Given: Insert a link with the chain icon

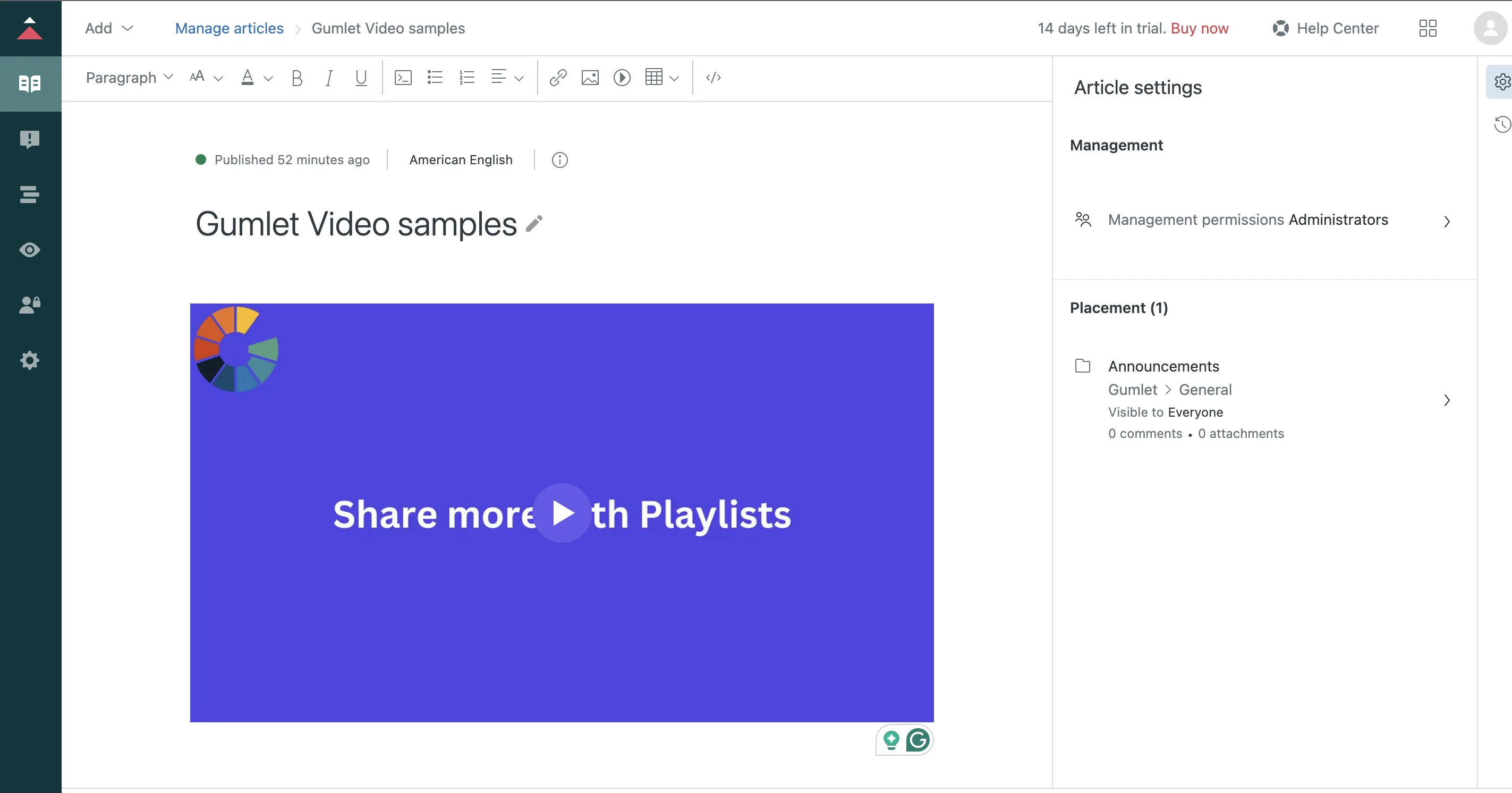Looking at the screenshot, I should click(558, 78).
